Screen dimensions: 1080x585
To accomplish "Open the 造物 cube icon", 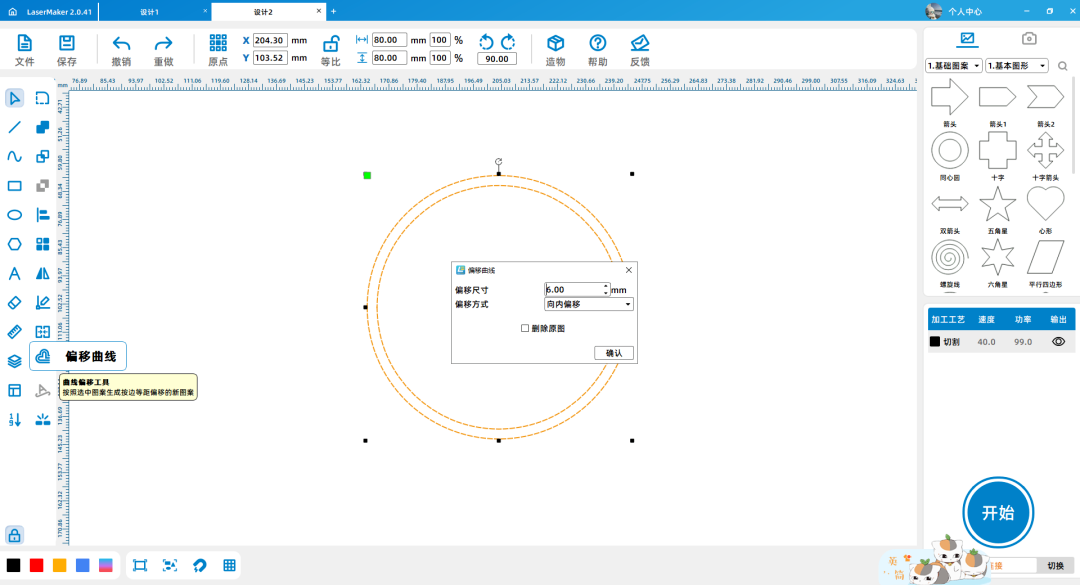I will (555, 43).
